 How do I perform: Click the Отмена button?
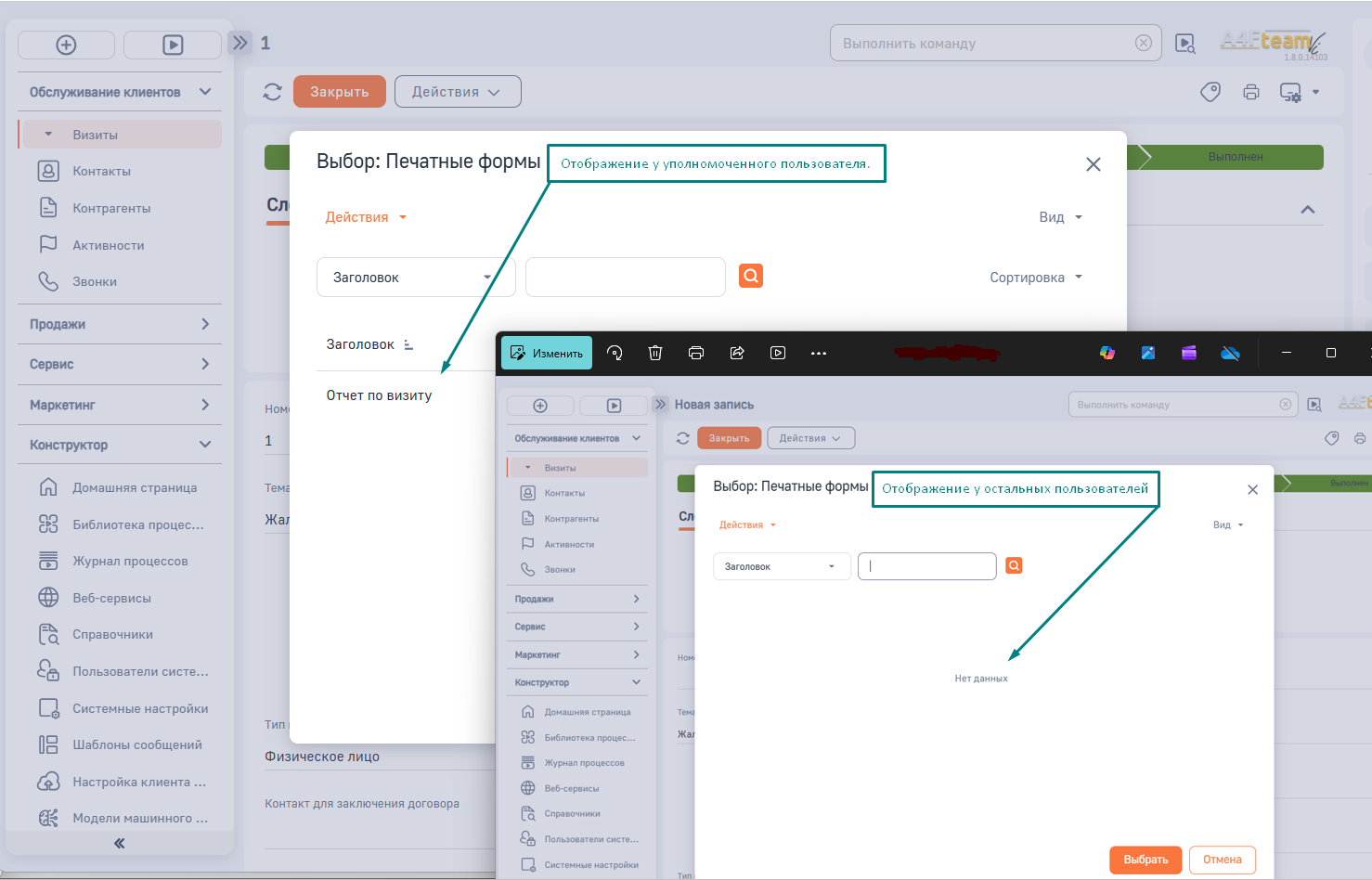tap(1222, 860)
